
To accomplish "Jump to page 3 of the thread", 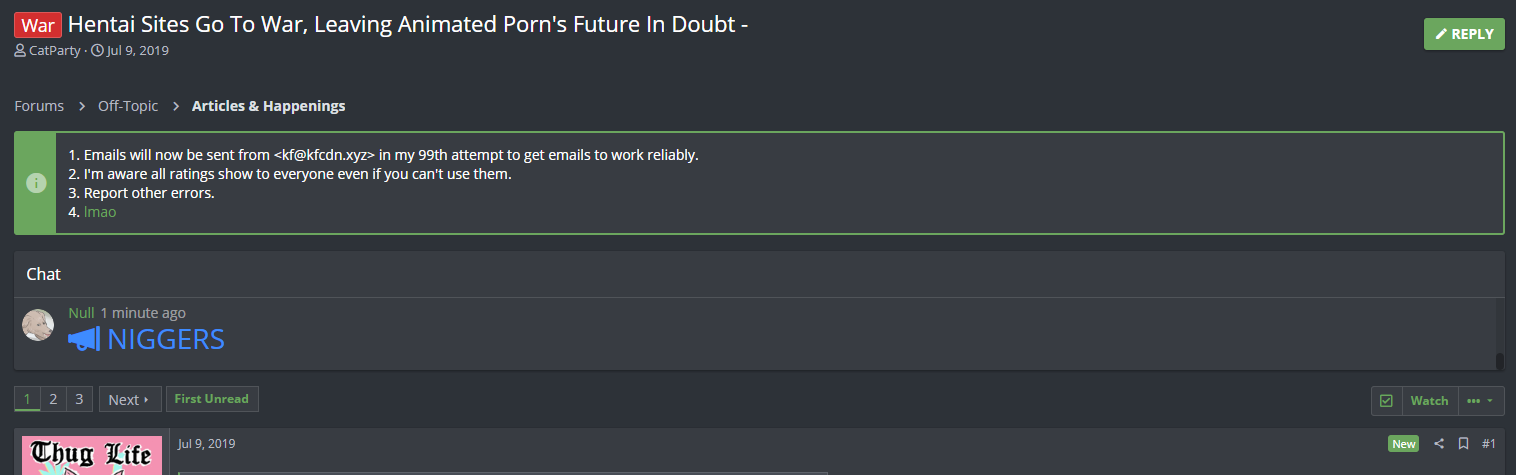I will click(x=79, y=398).
